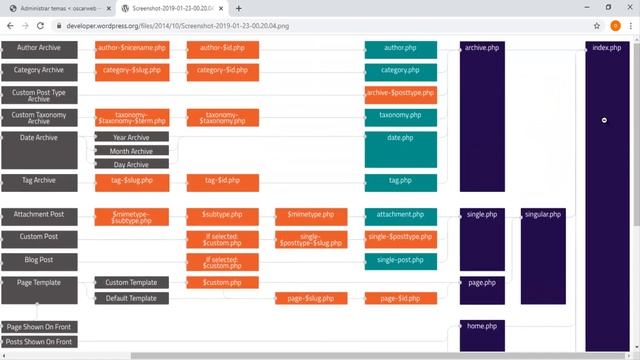
Task: Click the Custom Post Type Archive box
Action: [39, 95]
